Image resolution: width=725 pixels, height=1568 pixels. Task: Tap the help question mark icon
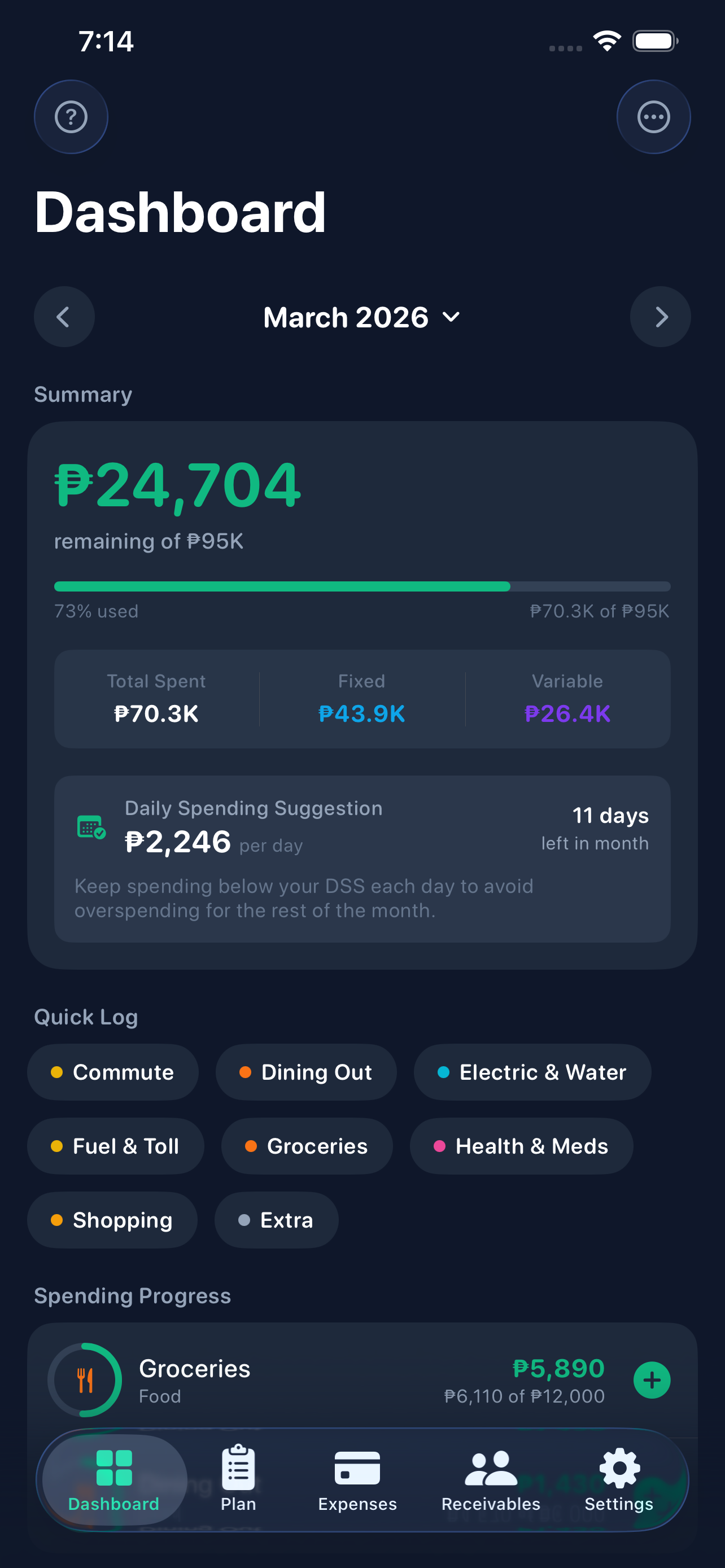(x=71, y=117)
